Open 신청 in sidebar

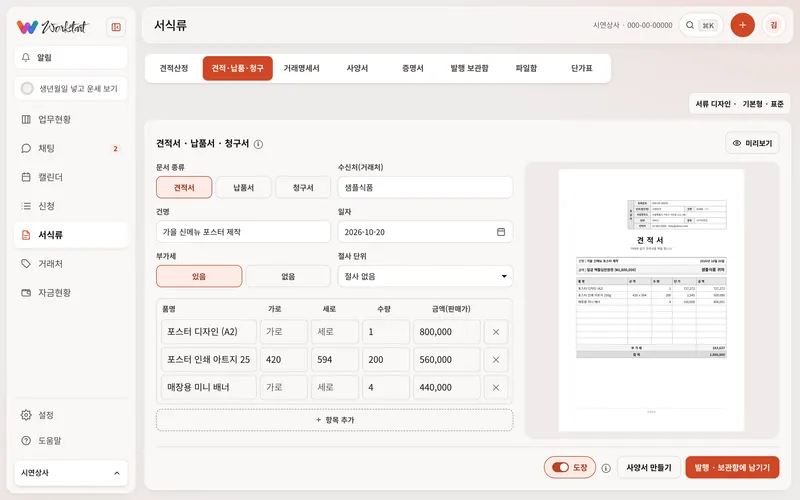71,206
